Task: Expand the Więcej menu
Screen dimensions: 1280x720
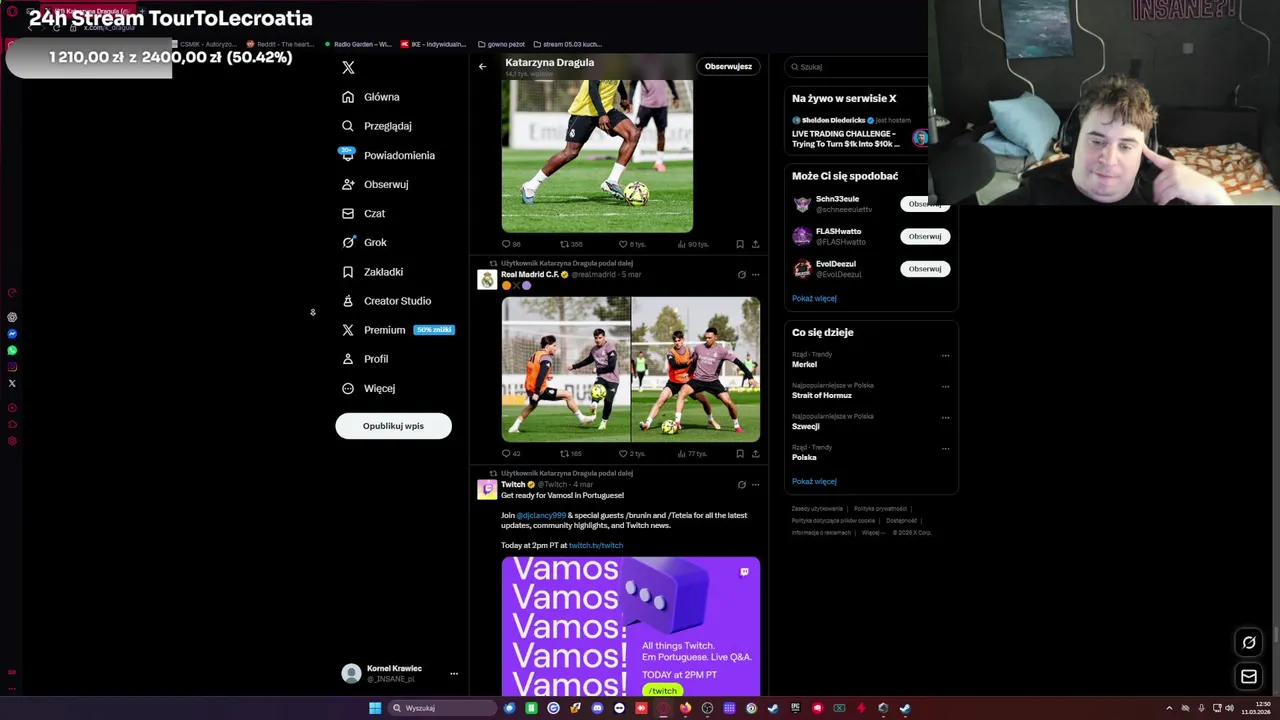Action: (368, 388)
